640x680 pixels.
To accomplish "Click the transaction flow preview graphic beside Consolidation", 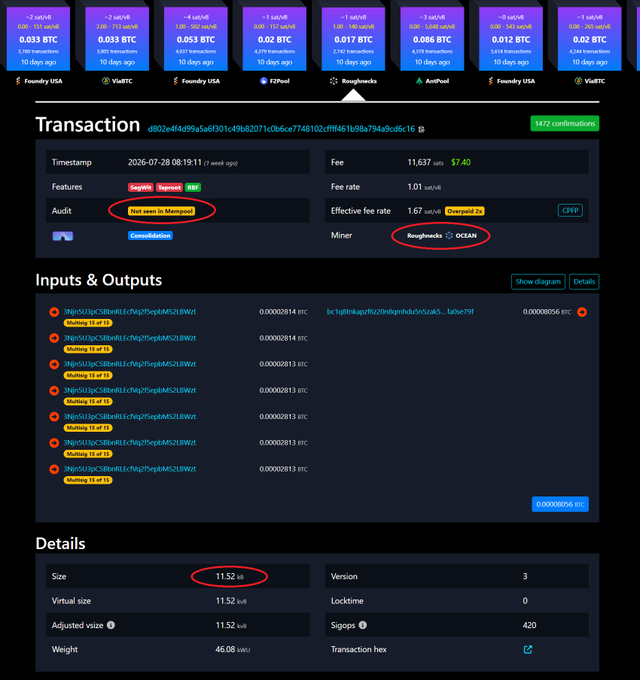I will click(63, 236).
